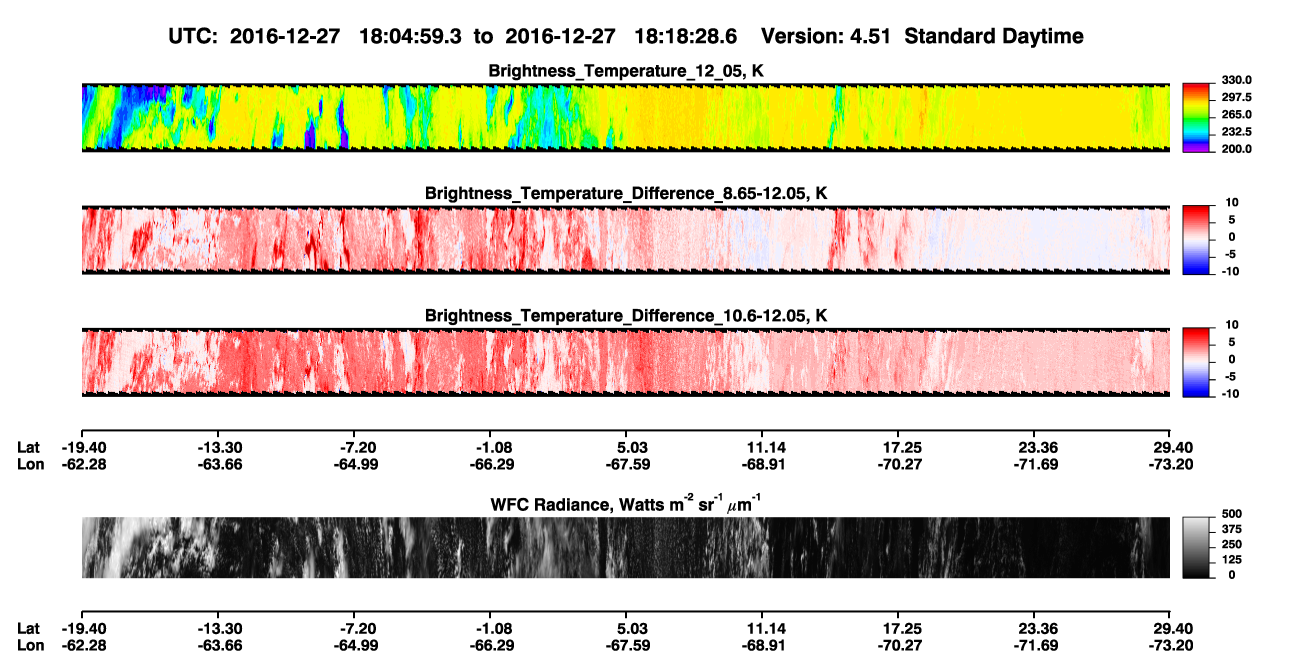Click the grayscale colorbar of WFC Radiance

[x=1196, y=548]
